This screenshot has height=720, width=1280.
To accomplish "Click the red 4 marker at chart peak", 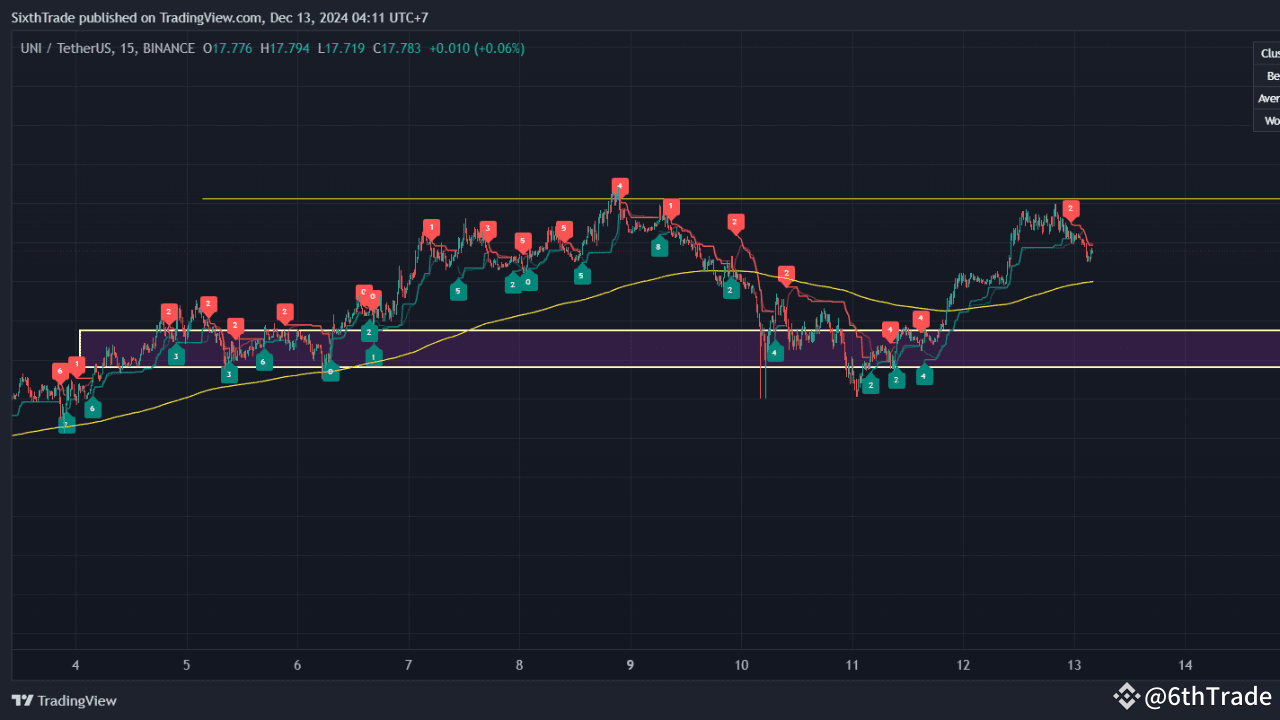I will 620,186.
